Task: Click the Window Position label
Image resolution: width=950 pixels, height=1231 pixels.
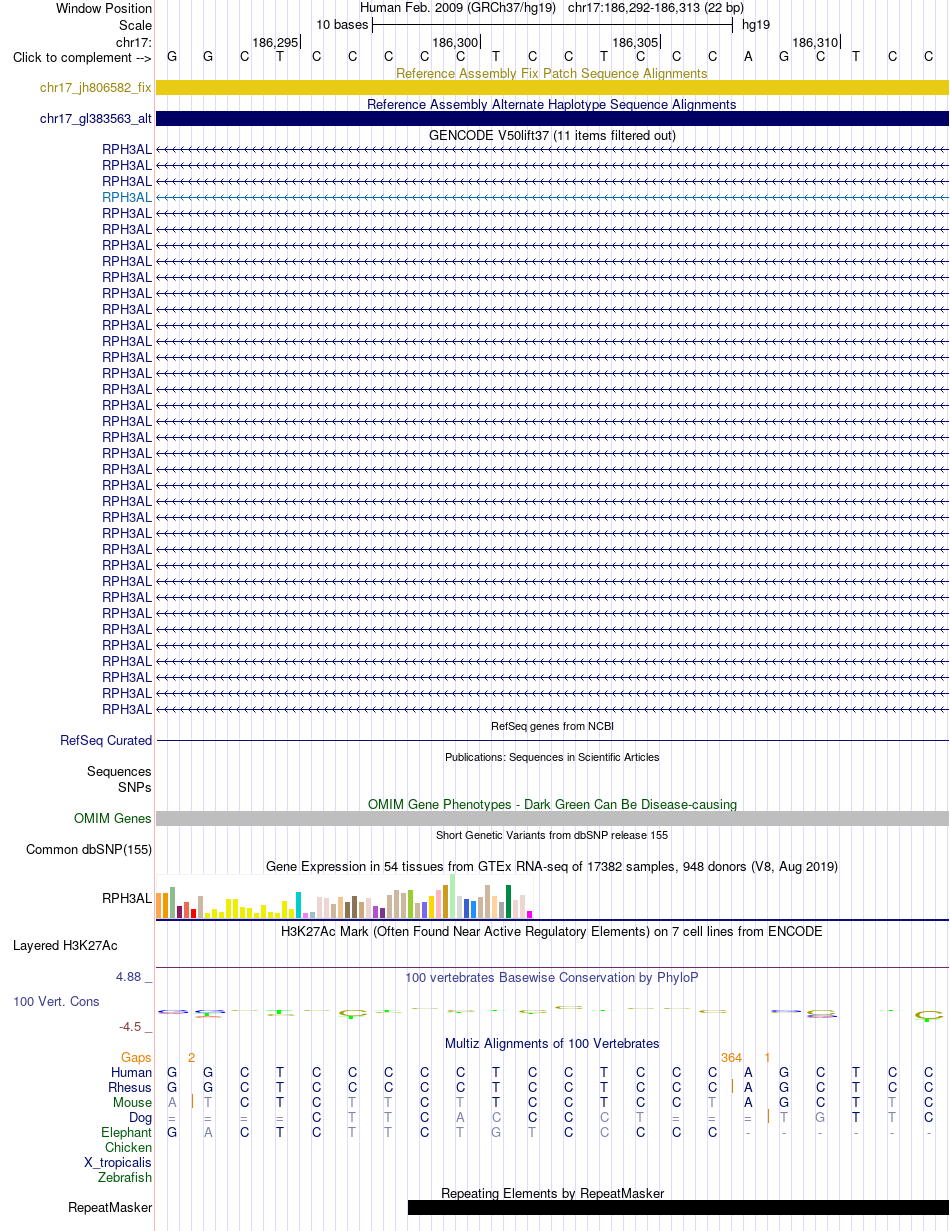Action: click(104, 8)
